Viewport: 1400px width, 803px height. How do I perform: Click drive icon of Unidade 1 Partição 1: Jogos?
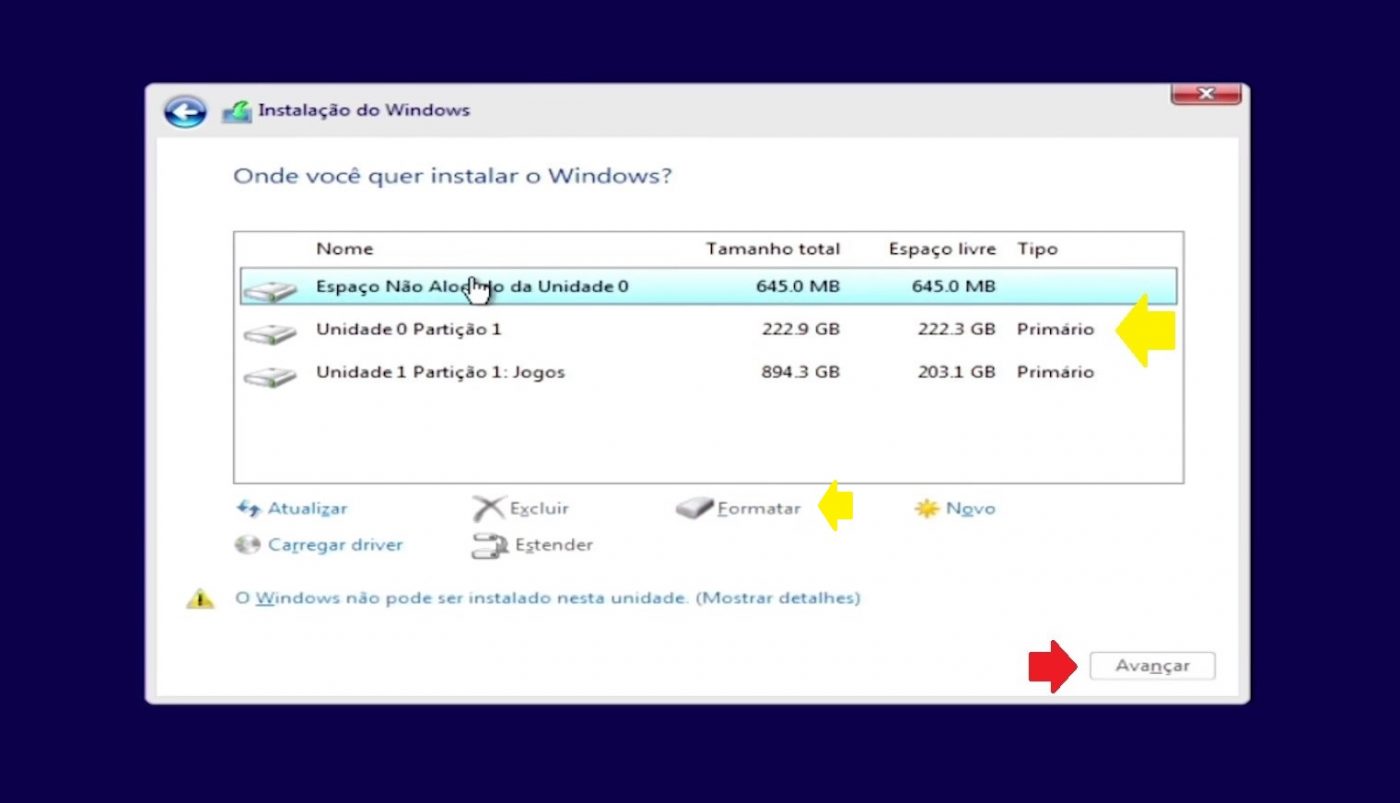pos(270,376)
